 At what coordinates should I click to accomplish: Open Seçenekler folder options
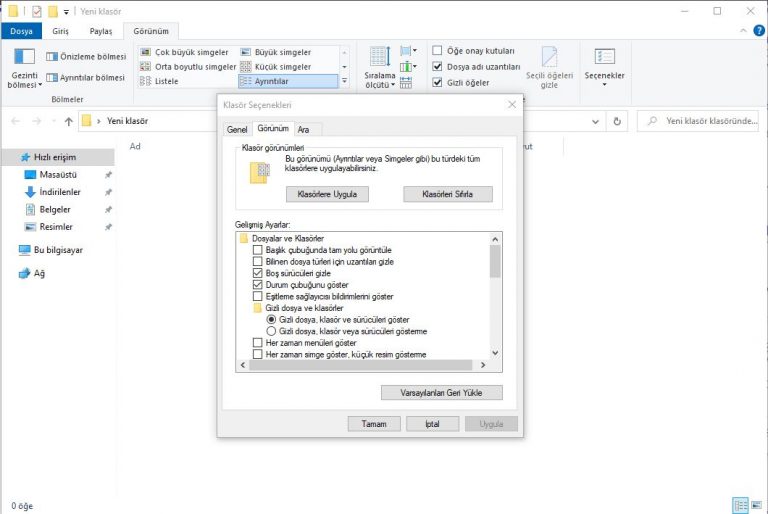604,68
